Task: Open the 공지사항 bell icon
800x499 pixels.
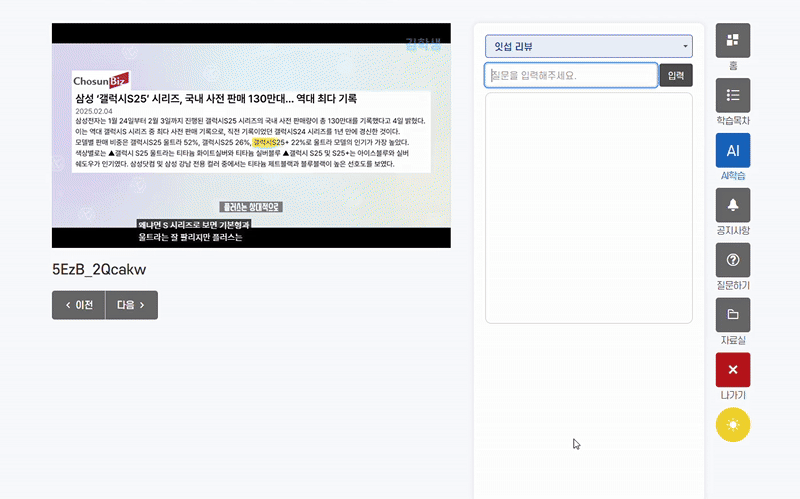Action: 733,205
